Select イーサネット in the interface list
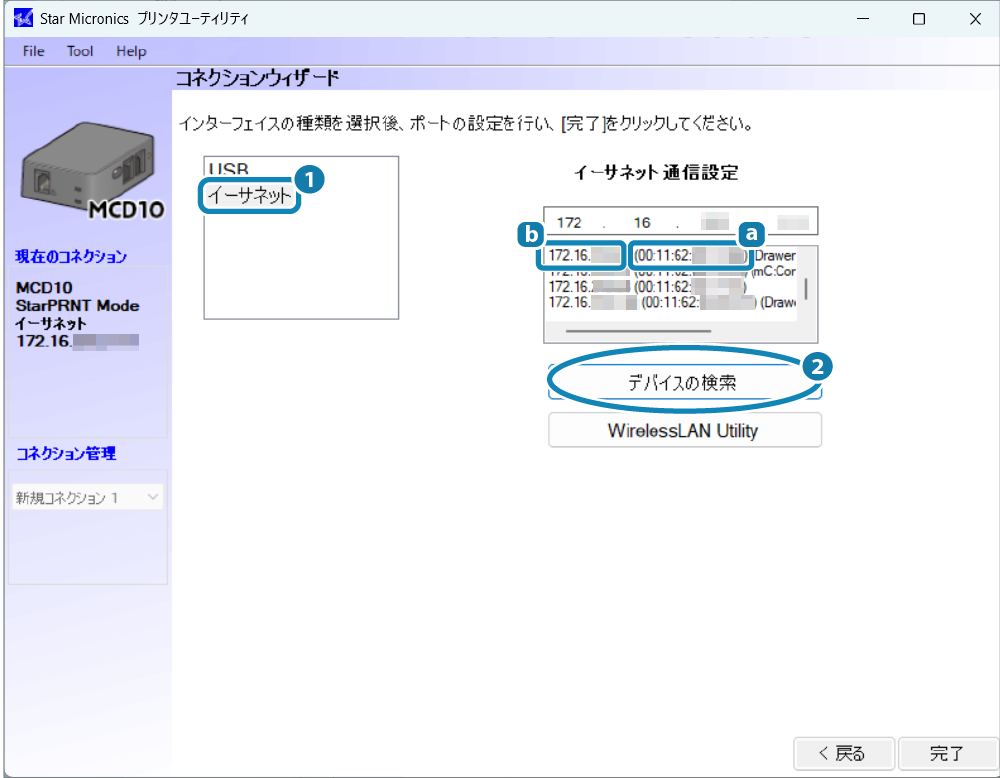The width and height of the screenshot is (1000, 778). click(x=250, y=196)
